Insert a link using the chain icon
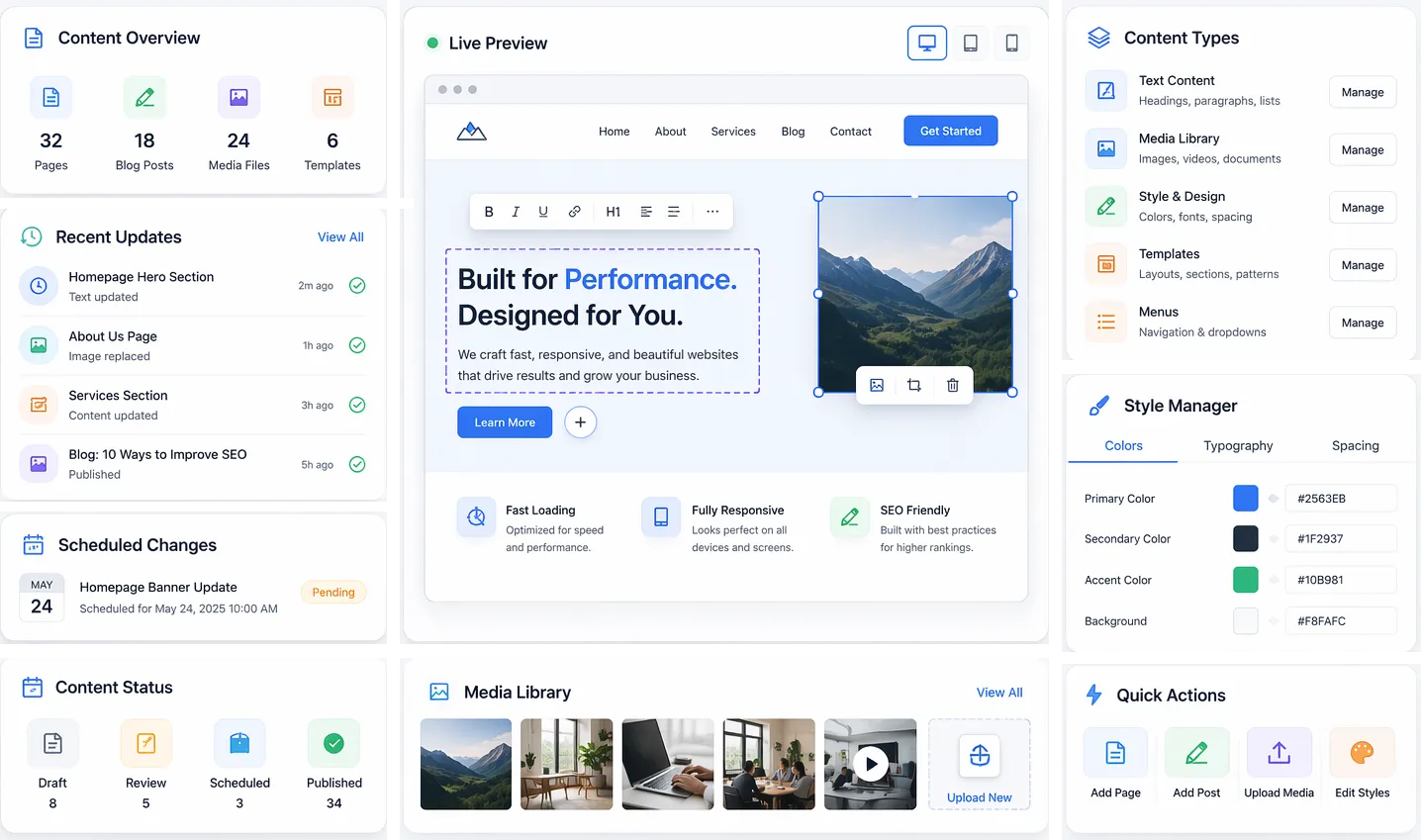 coord(574,212)
